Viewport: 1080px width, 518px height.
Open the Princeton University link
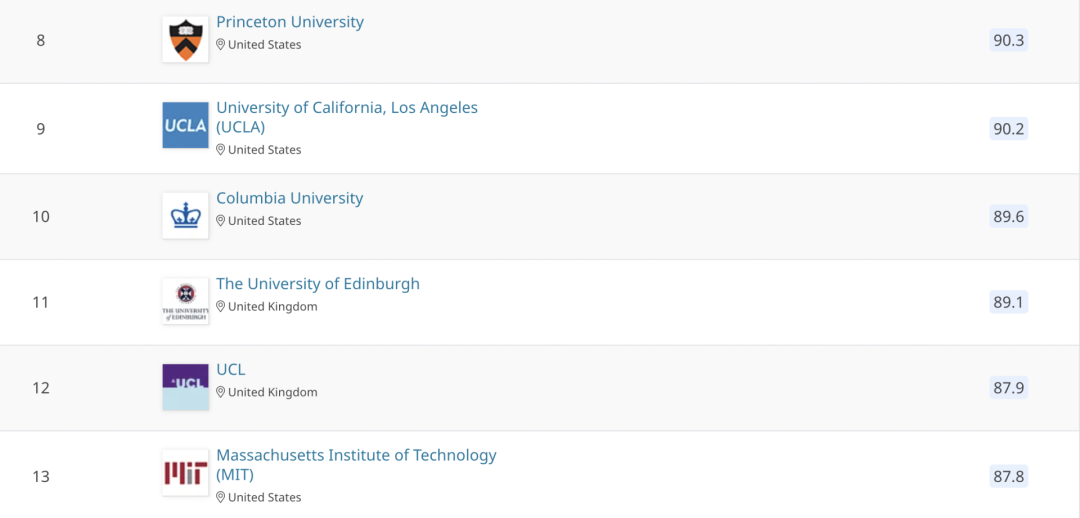tap(290, 22)
